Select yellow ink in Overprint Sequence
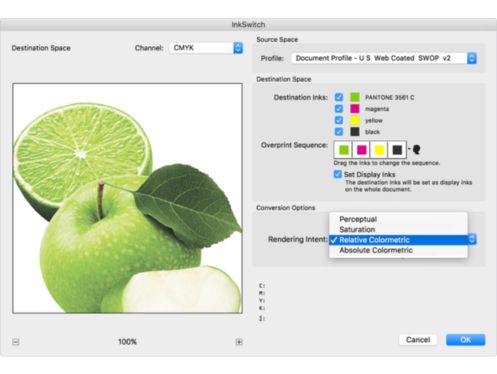The image size is (497, 374). click(x=379, y=150)
